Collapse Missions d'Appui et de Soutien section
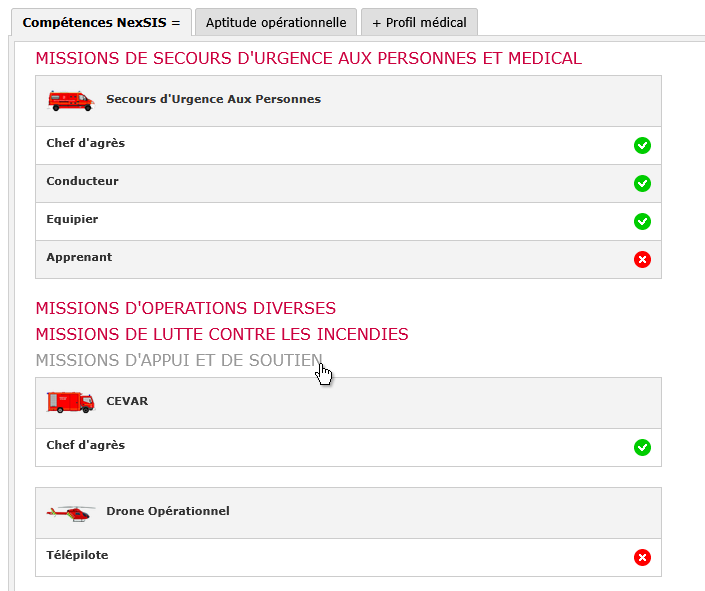This screenshot has height=591, width=705. coord(179,361)
